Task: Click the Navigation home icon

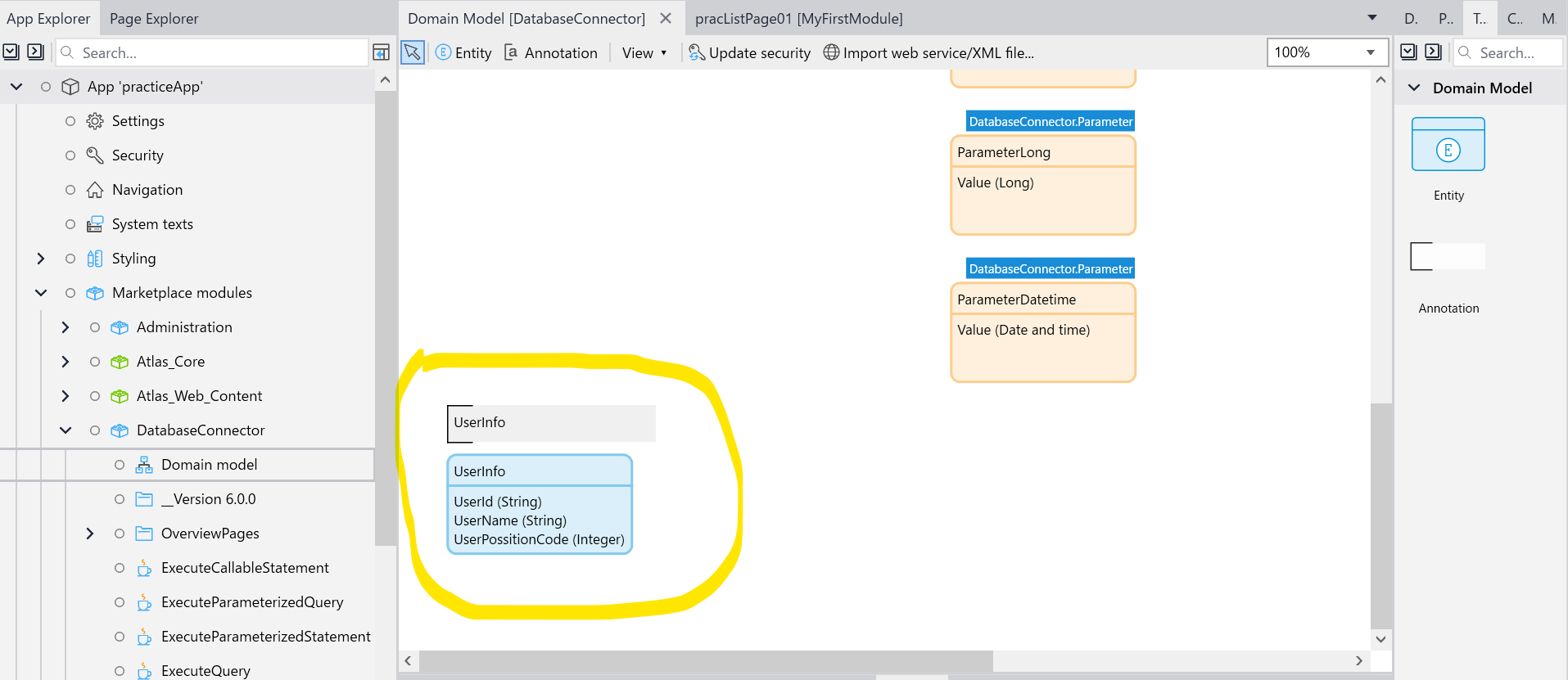Action: pos(95,190)
